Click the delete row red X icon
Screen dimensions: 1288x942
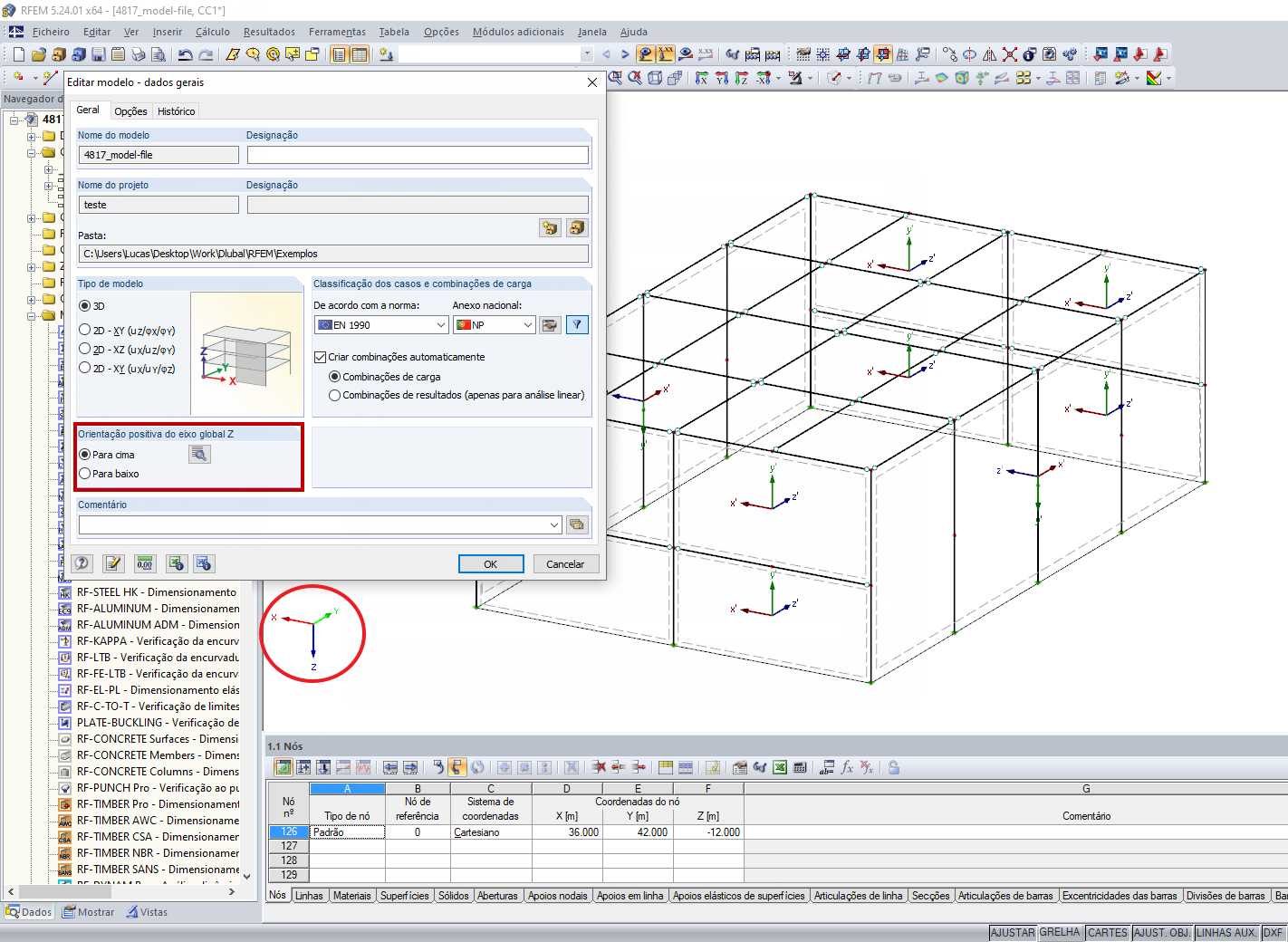click(599, 767)
